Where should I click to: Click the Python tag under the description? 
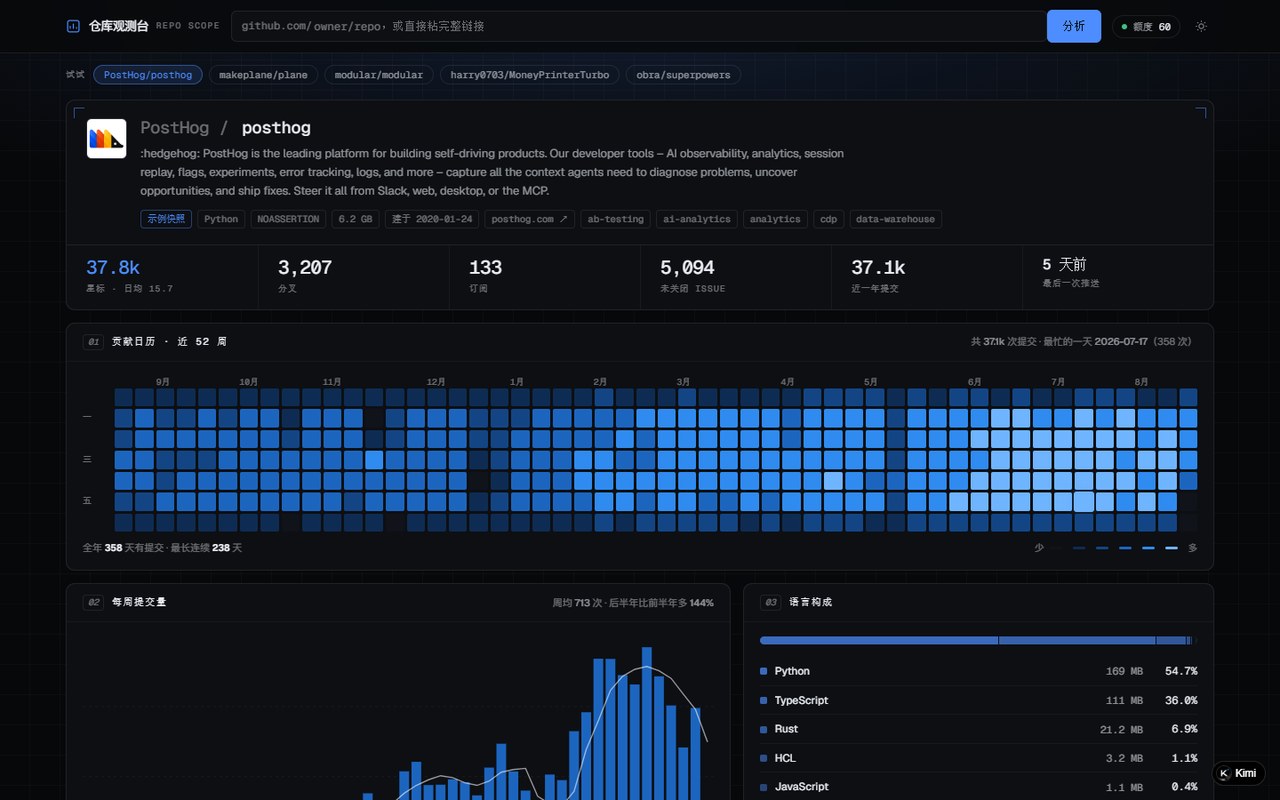[221, 219]
